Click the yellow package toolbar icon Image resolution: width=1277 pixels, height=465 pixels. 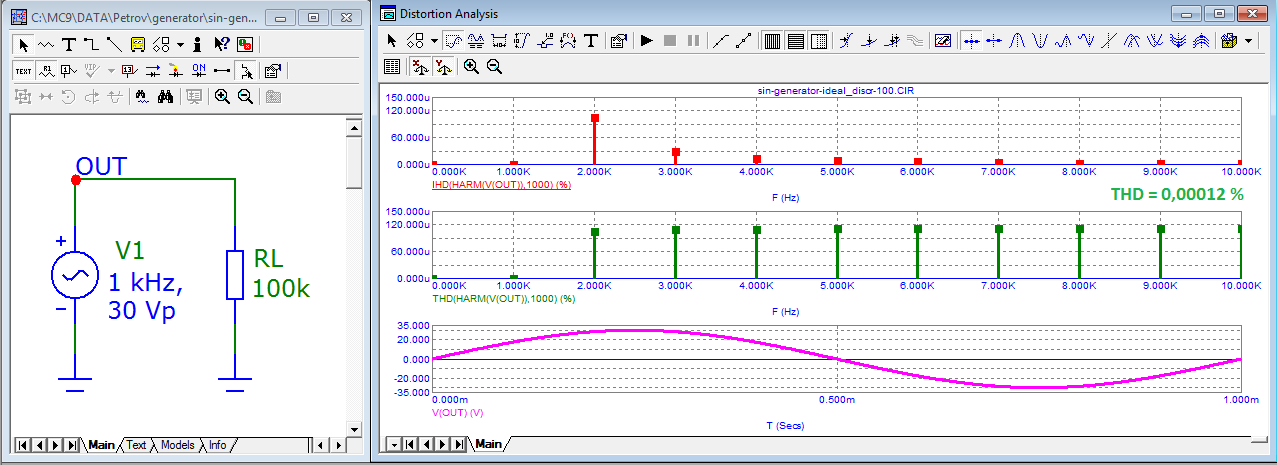1229,41
